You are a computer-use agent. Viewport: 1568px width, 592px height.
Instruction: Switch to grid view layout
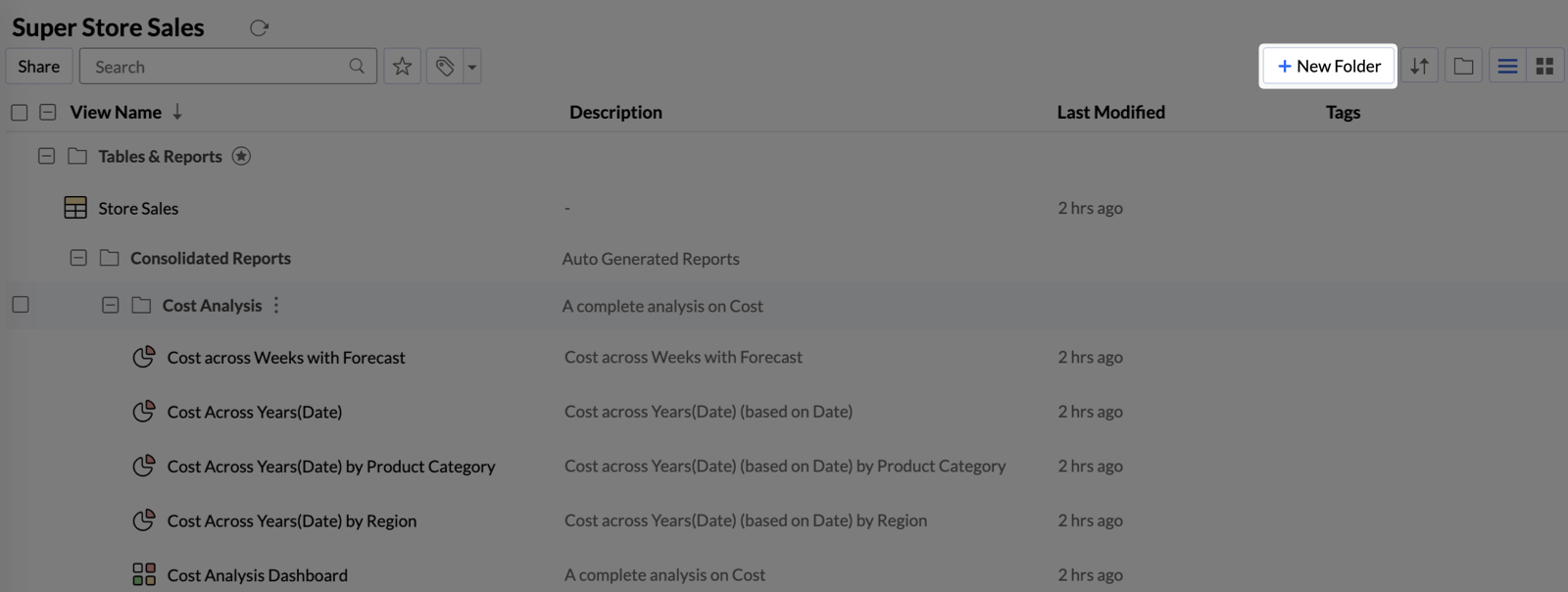pos(1544,67)
